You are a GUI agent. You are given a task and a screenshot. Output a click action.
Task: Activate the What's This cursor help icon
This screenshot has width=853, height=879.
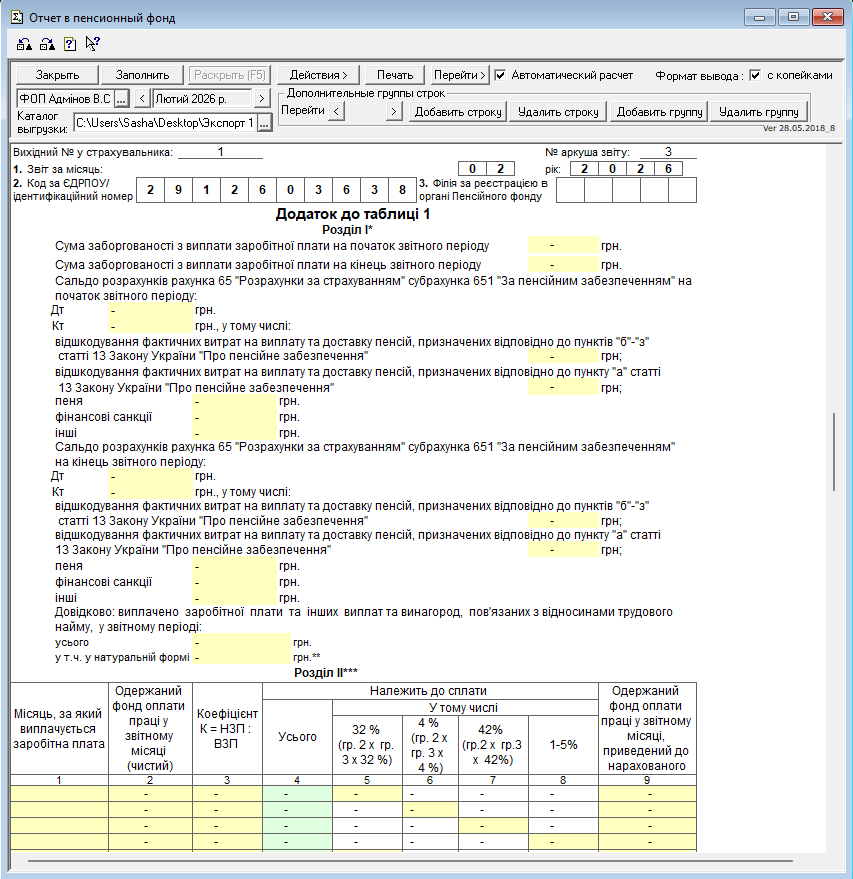pos(93,43)
